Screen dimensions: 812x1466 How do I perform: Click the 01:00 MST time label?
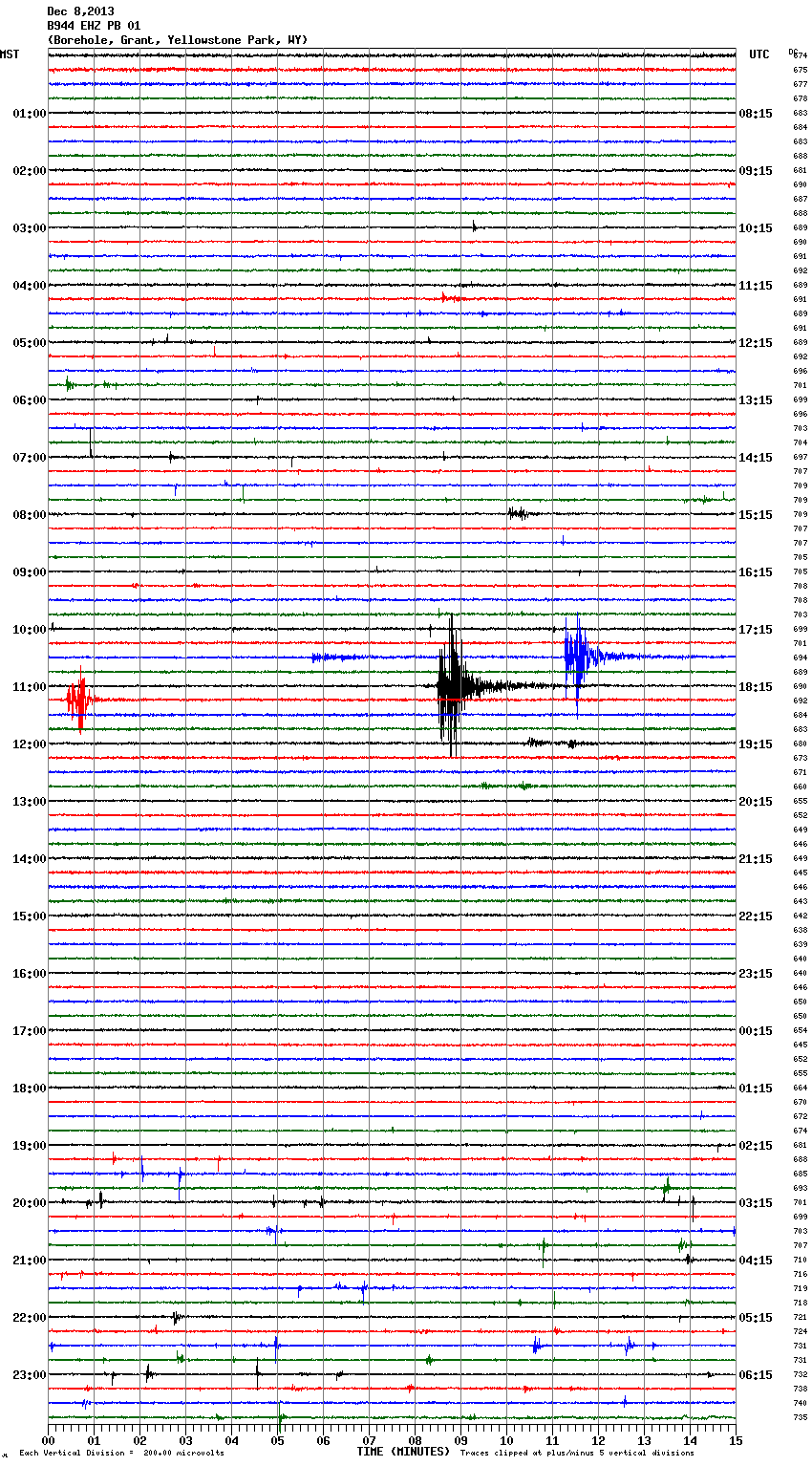(30, 114)
